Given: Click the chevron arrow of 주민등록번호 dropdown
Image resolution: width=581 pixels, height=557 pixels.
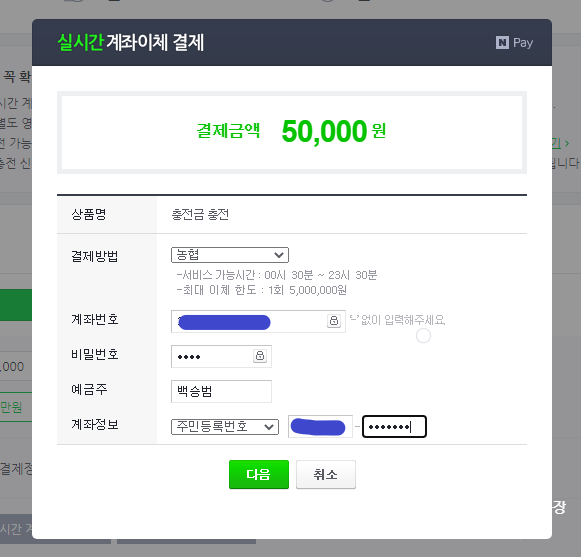Looking at the screenshot, I should [269, 427].
